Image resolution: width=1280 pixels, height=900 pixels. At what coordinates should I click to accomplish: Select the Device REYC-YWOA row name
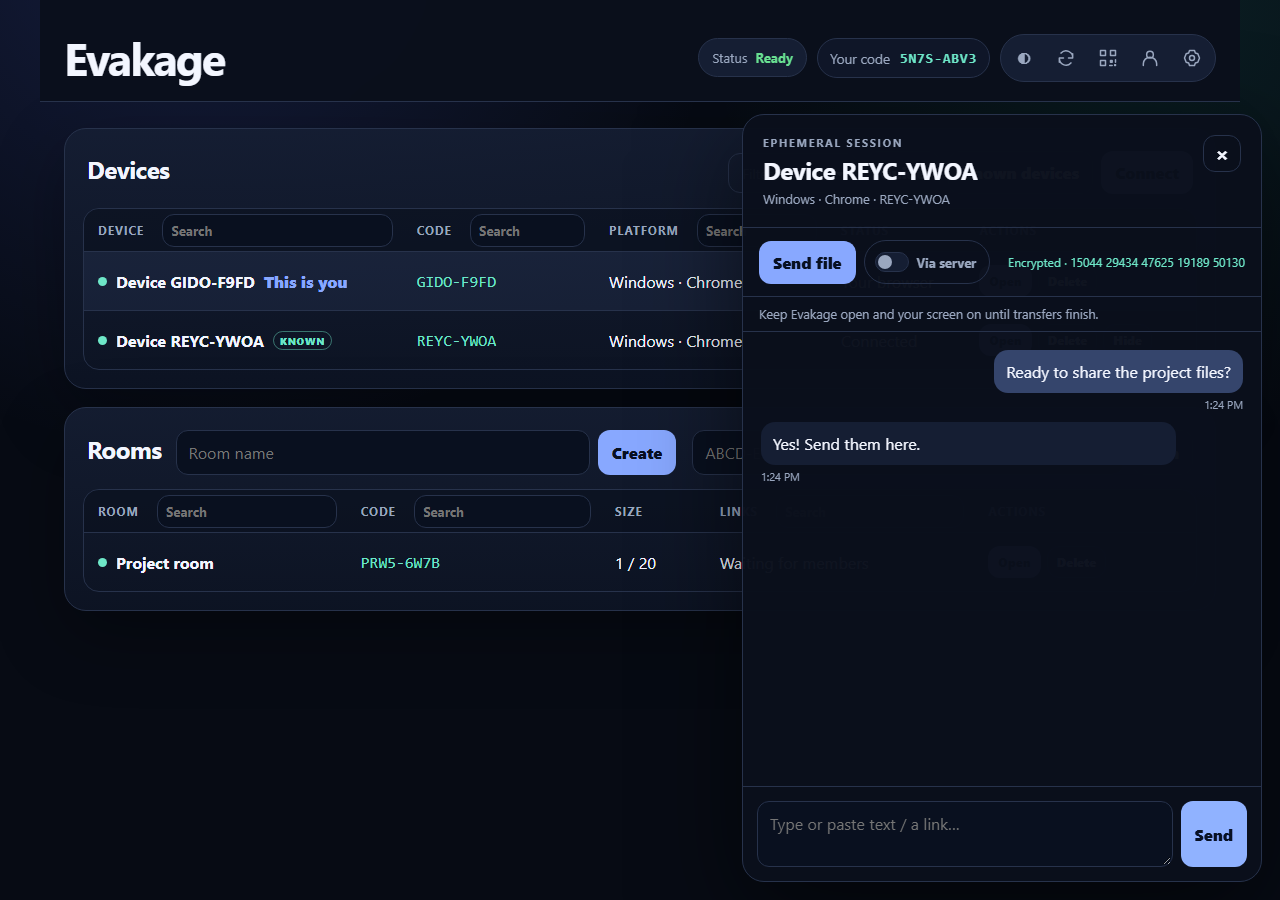pos(190,341)
